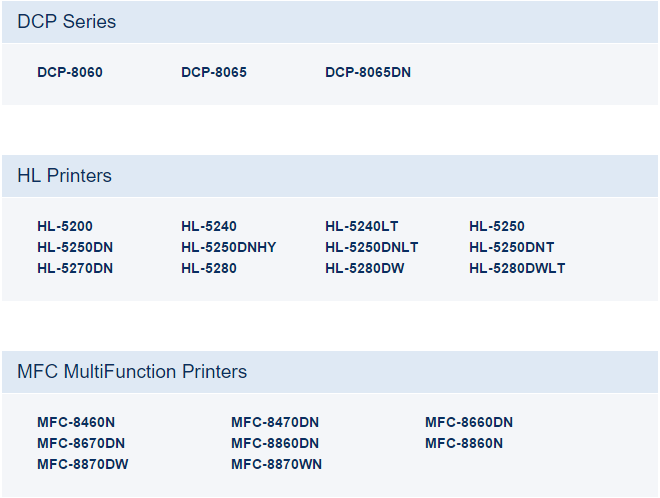Choose the HL-5270DN printer
Image resolution: width=660 pixels, height=498 pixels.
coord(75,268)
